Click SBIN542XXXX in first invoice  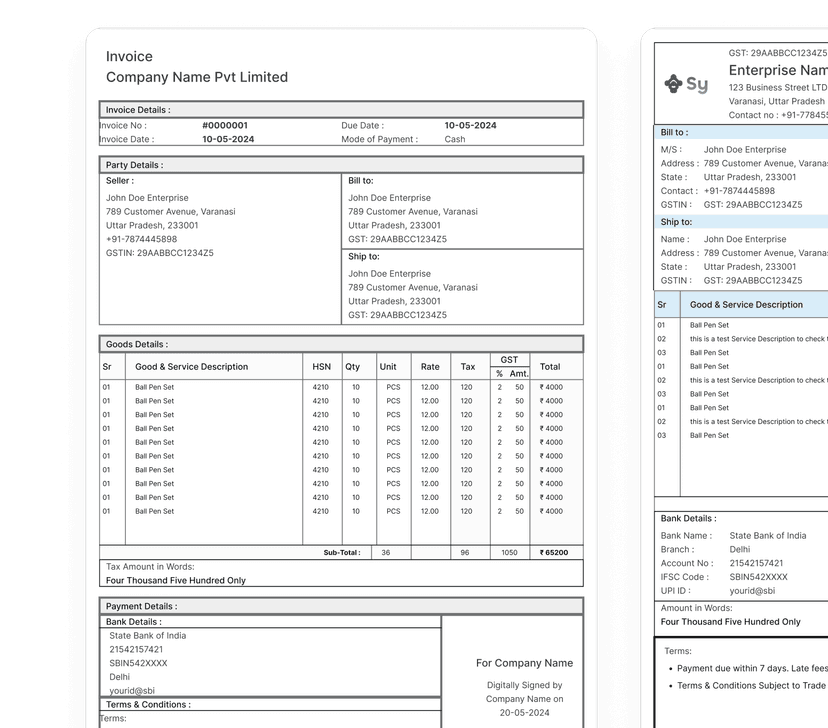pos(138,663)
